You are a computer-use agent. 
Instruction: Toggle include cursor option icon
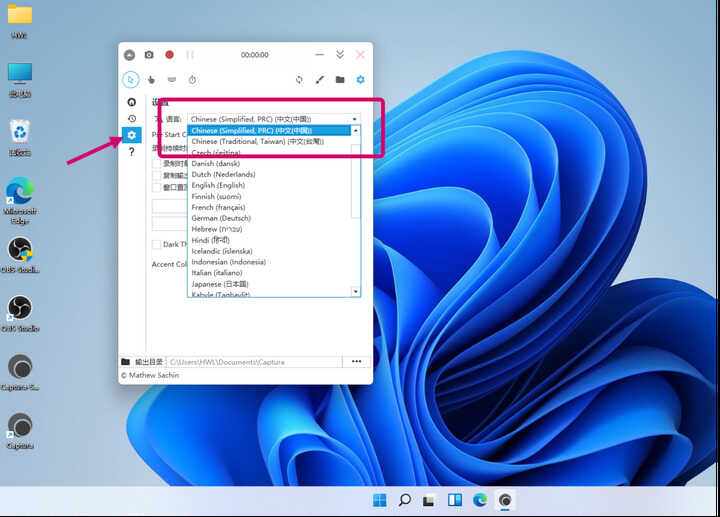tap(131, 79)
